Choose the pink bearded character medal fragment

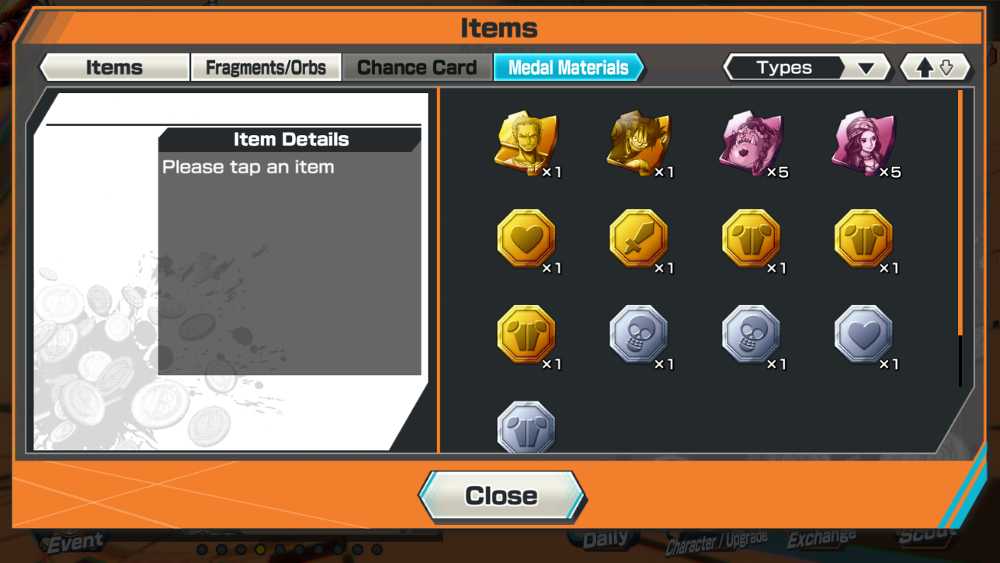click(751, 143)
